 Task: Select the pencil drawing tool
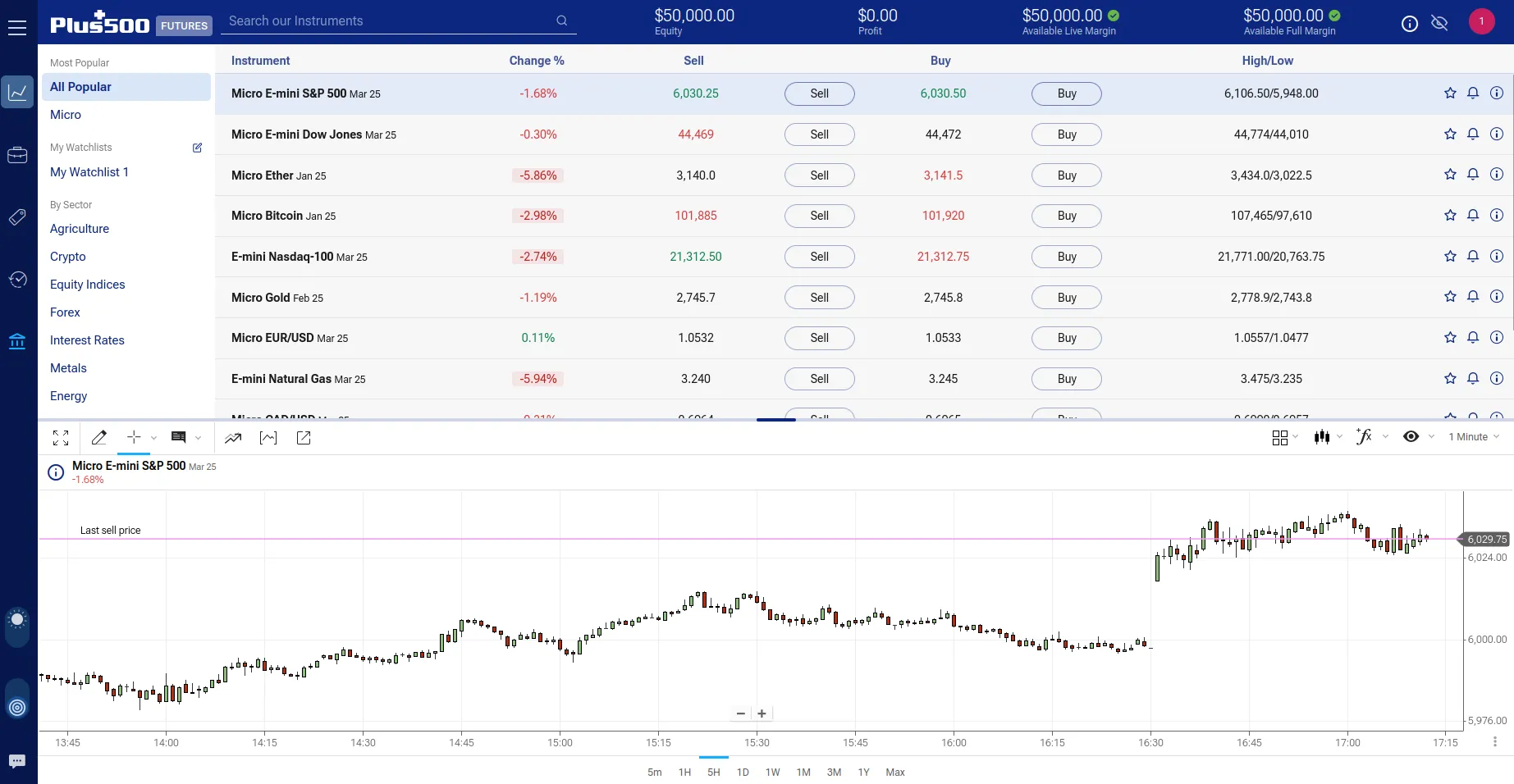[x=99, y=438]
